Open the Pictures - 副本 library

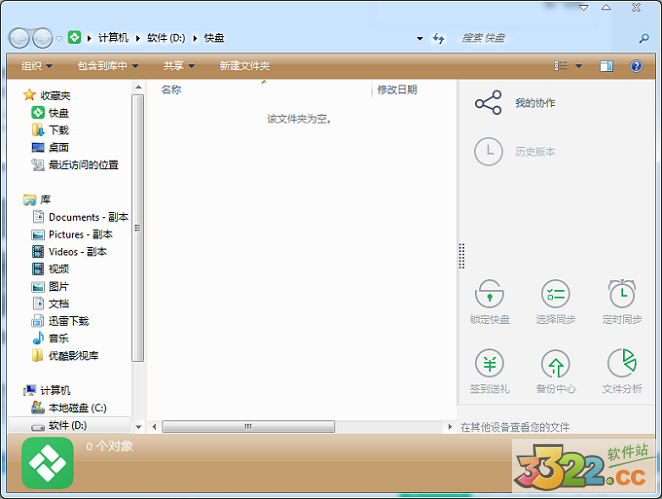tap(72, 234)
